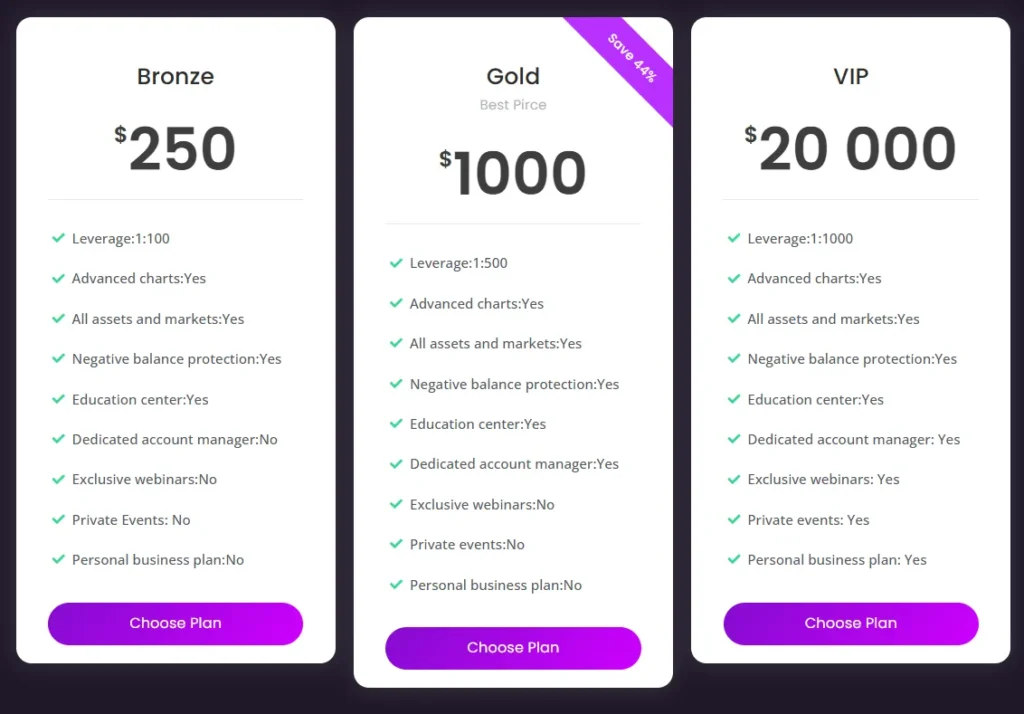Click the $1000 Gold price
The image size is (1024, 714).
pos(513,173)
